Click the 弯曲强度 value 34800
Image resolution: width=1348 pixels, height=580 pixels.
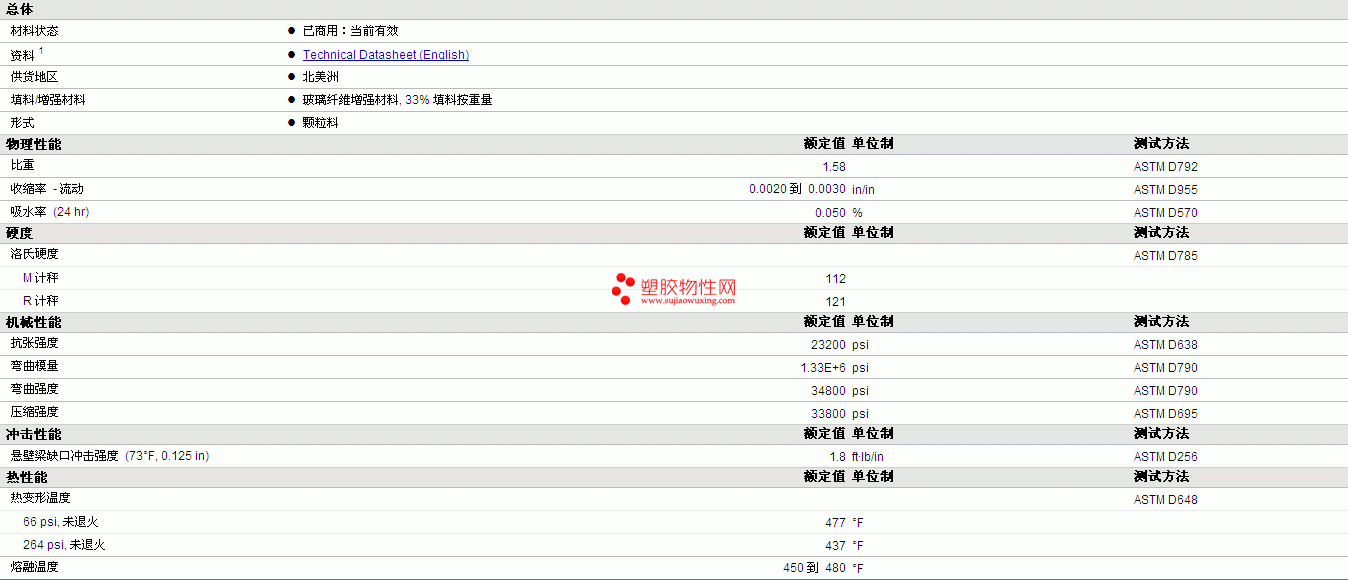(829, 391)
